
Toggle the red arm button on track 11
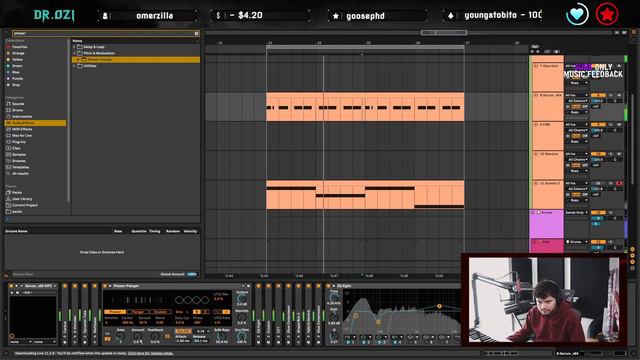[x=619, y=183]
